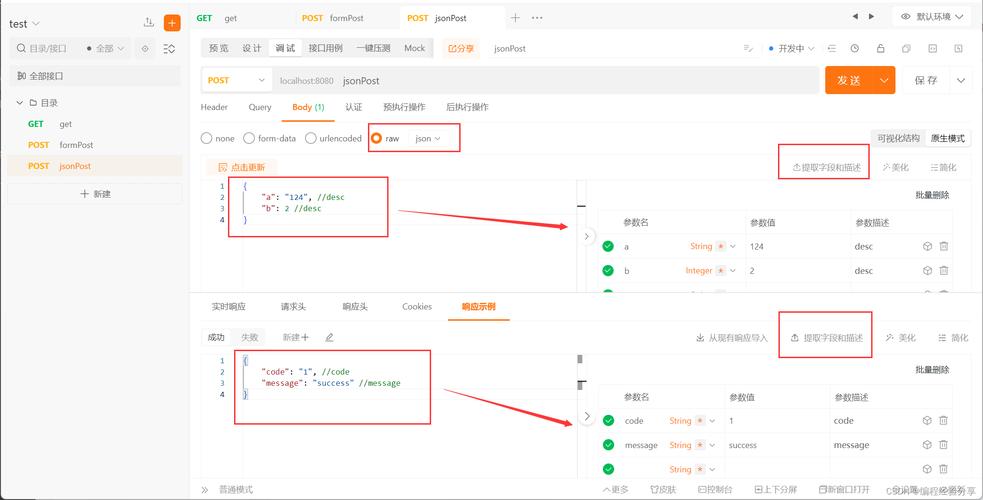The height and width of the screenshot is (500, 983).
Task: Click the cube icon in code row
Action: (927, 420)
